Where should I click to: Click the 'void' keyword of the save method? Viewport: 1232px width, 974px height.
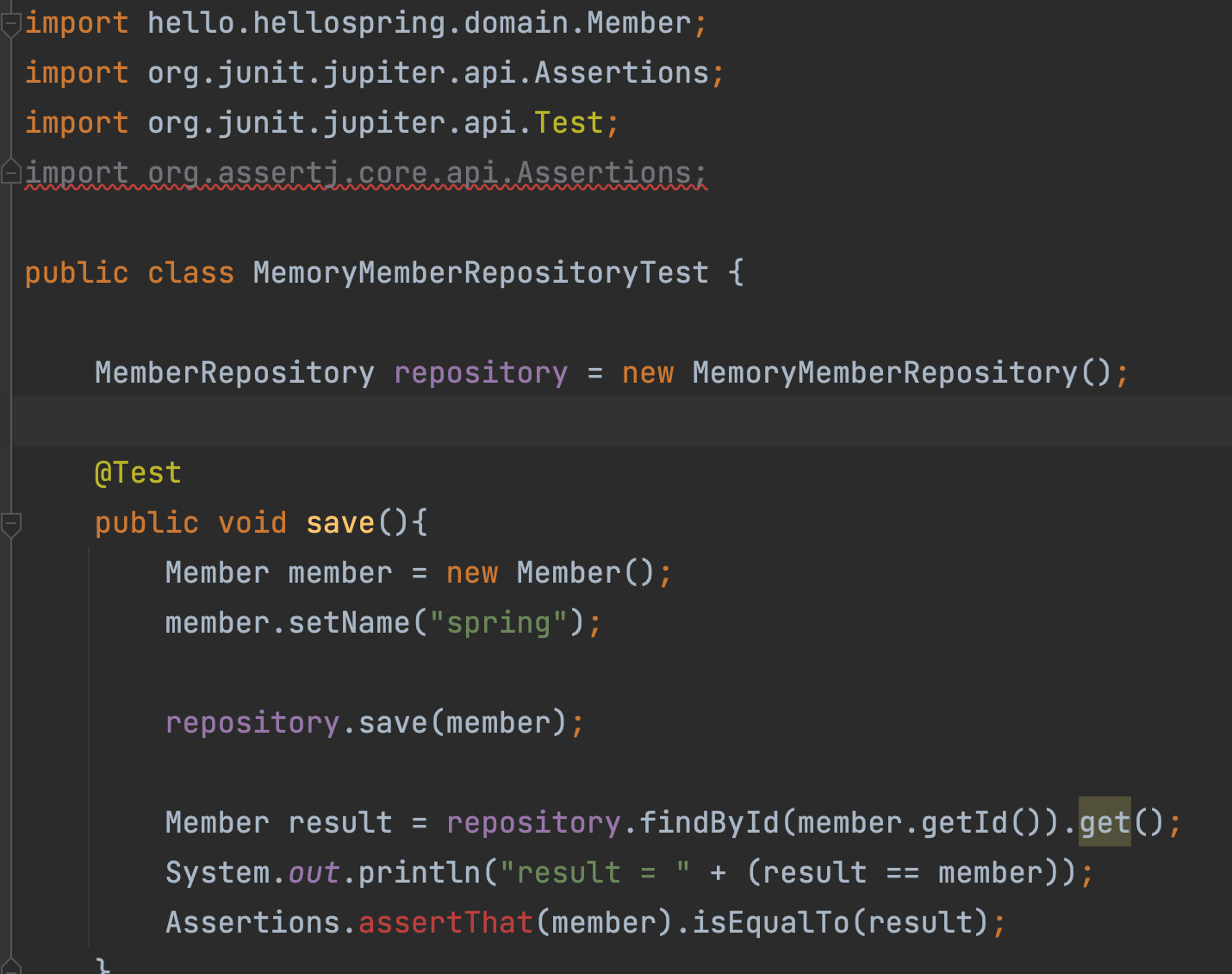(252, 523)
